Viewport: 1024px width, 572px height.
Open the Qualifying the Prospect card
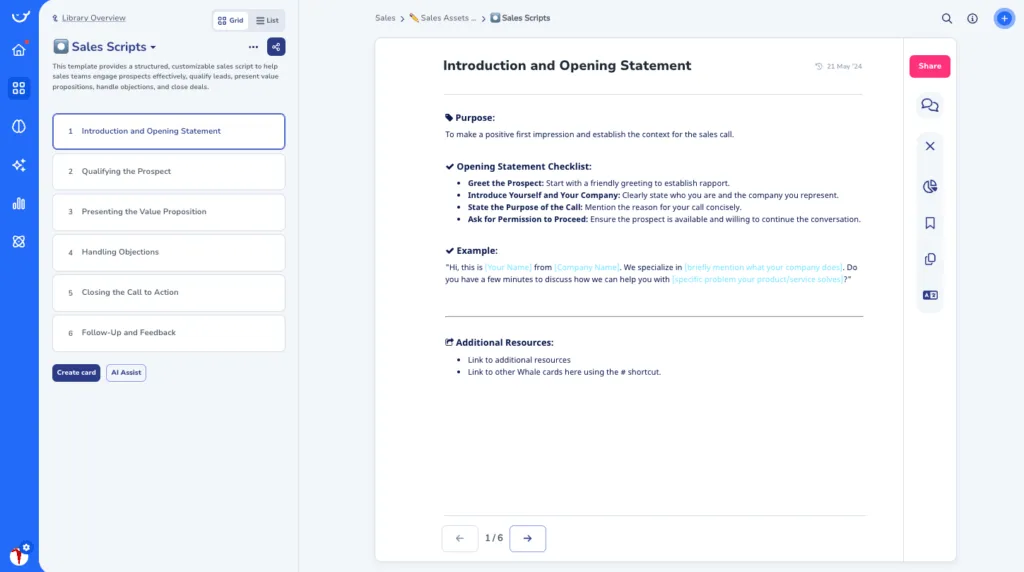168,172
